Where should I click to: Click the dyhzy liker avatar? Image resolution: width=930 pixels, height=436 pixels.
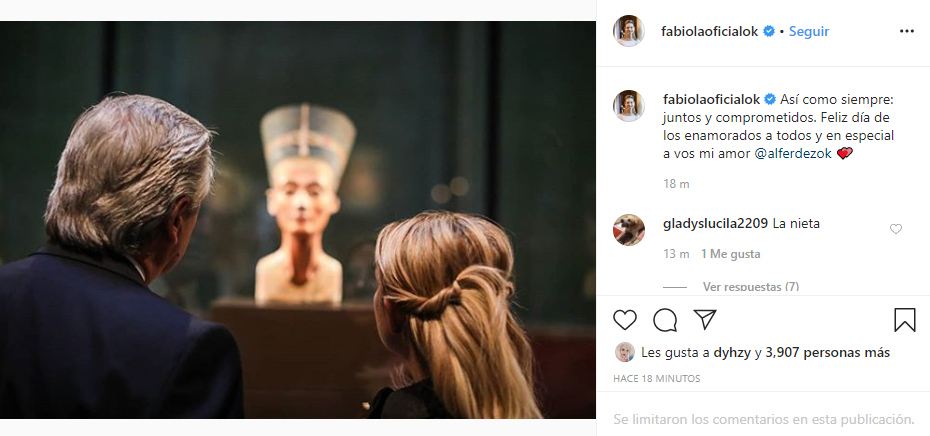(x=625, y=352)
